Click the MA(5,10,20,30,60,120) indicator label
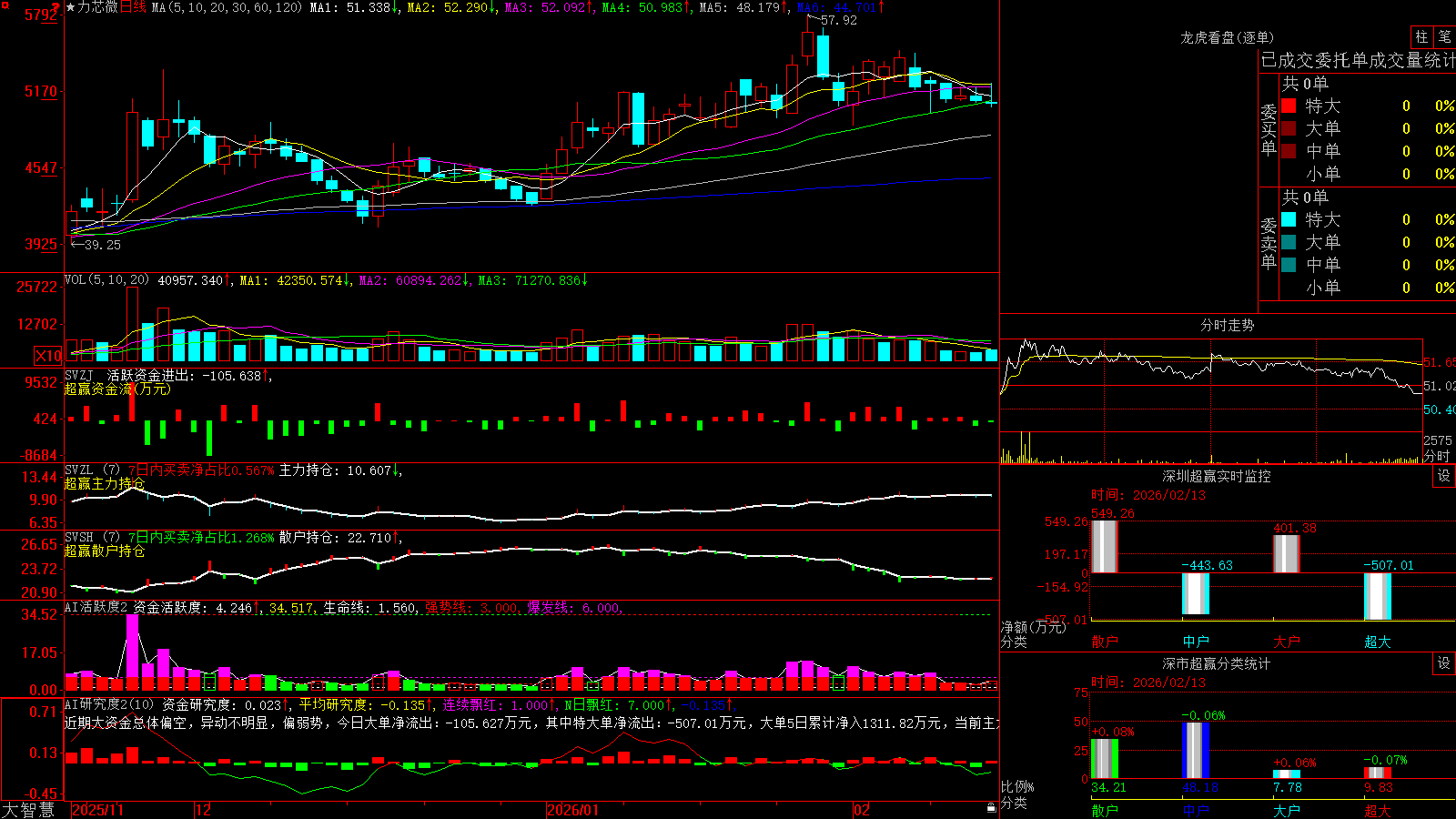 (227, 7)
